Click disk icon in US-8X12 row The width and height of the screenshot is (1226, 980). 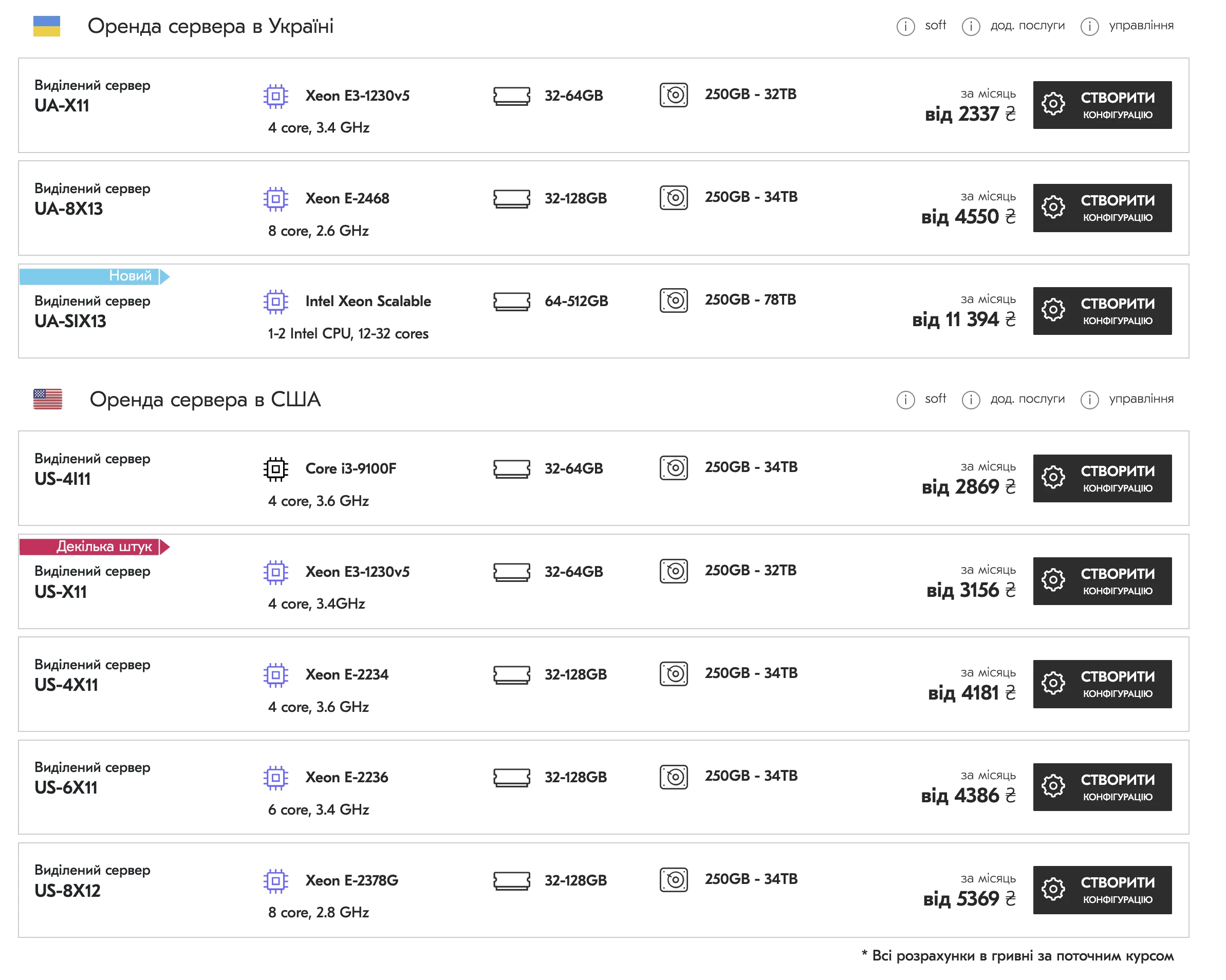pyautogui.click(x=674, y=879)
